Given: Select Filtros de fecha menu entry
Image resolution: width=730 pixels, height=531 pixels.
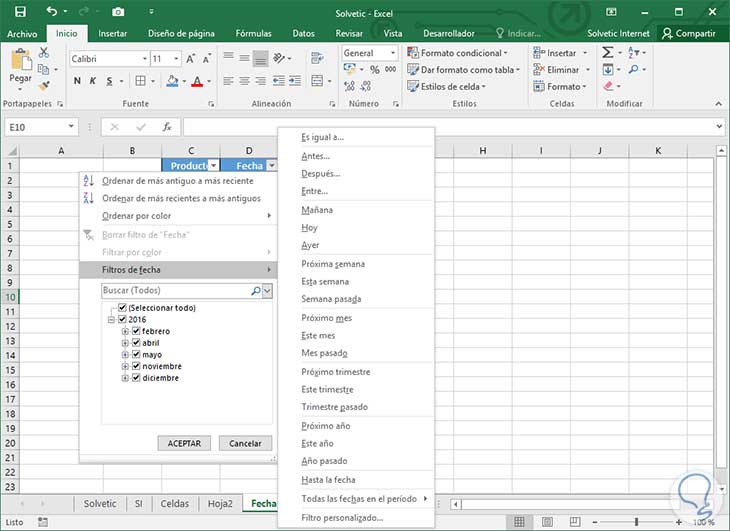Looking at the screenshot, I should (178, 269).
